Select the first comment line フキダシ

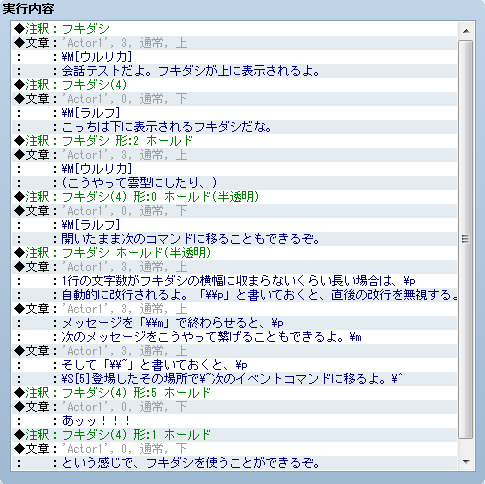click(234, 29)
